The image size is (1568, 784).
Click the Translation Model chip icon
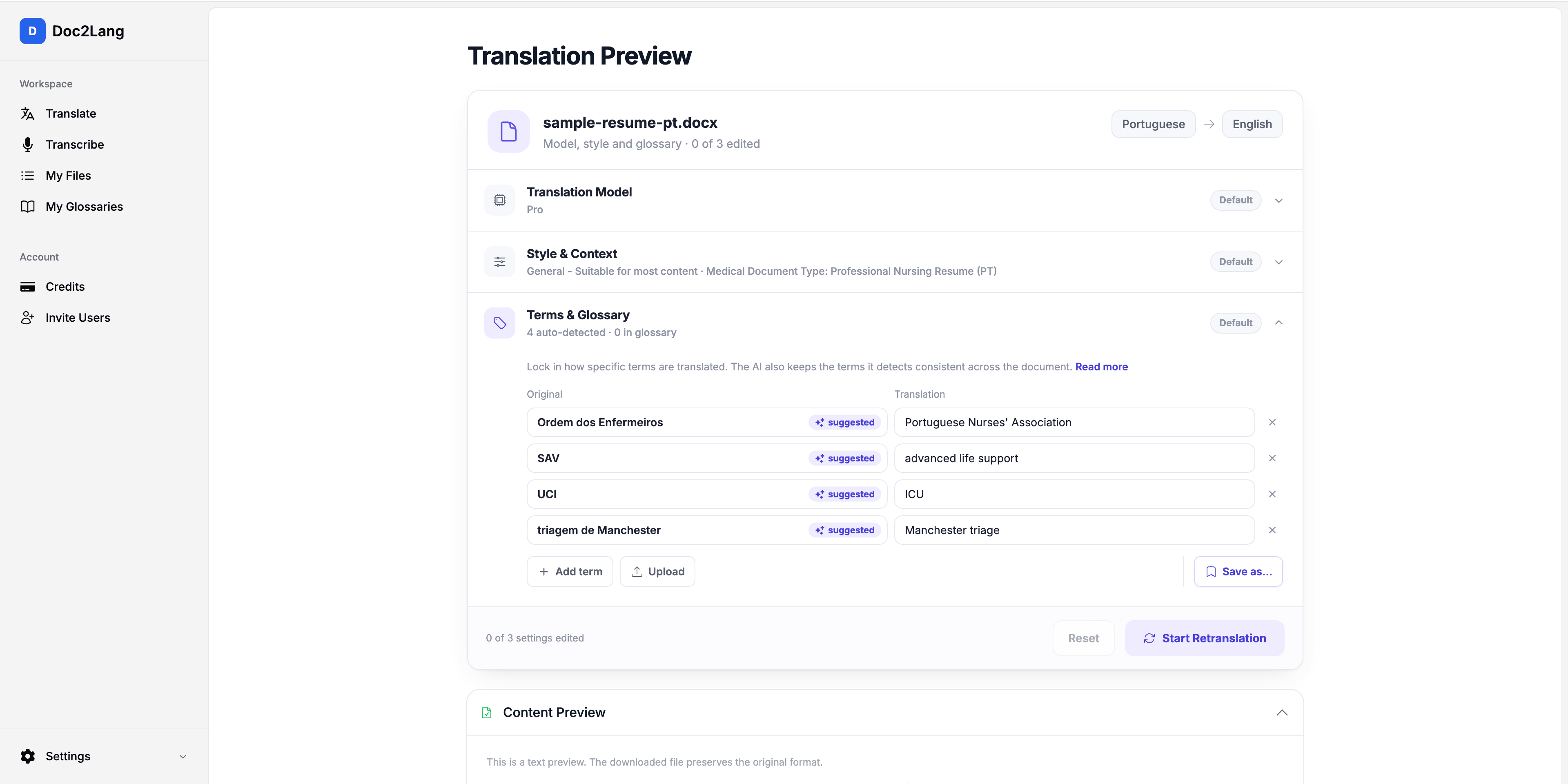coord(500,200)
